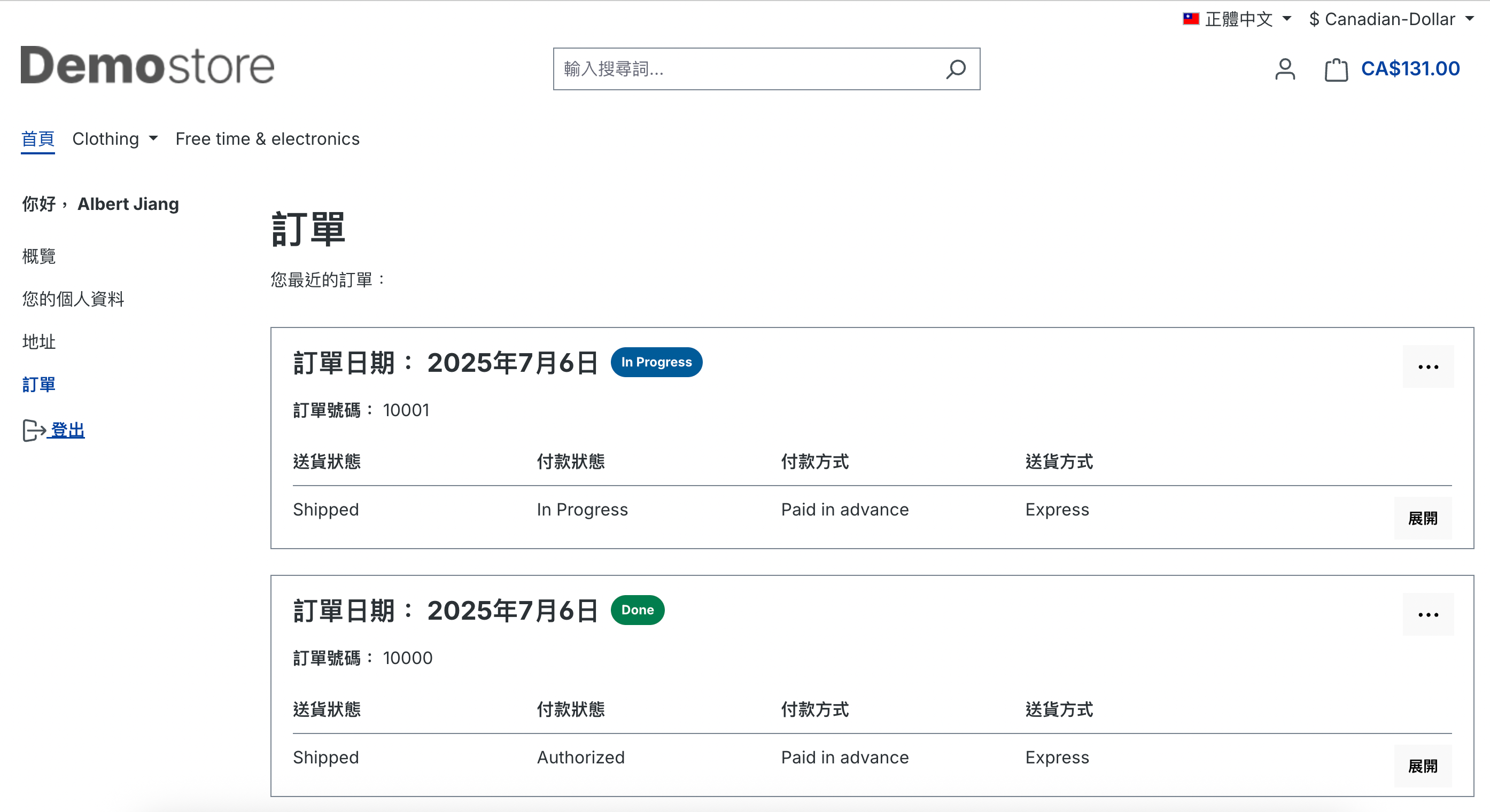Click 送貨方式 header in order 10000
1490x812 pixels.
(1059, 709)
